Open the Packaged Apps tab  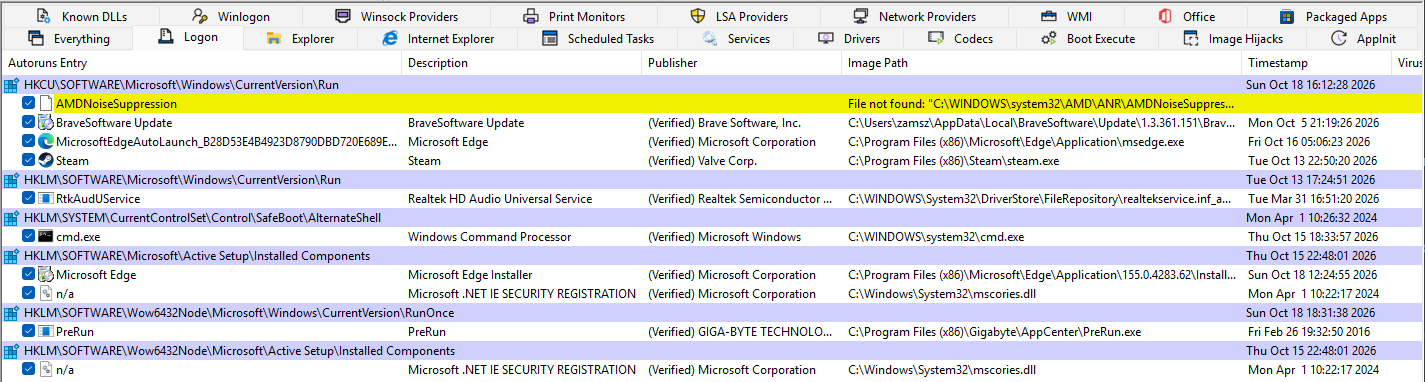[1332, 16]
